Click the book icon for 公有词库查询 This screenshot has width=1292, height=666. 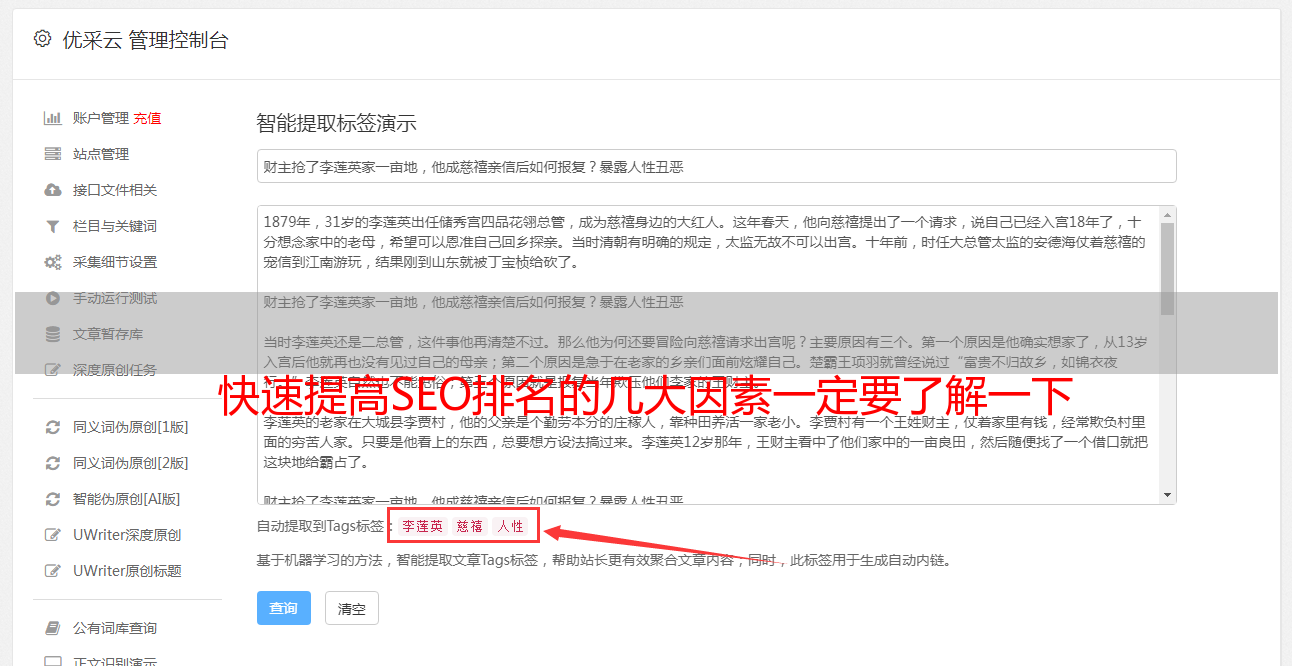(x=53, y=628)
